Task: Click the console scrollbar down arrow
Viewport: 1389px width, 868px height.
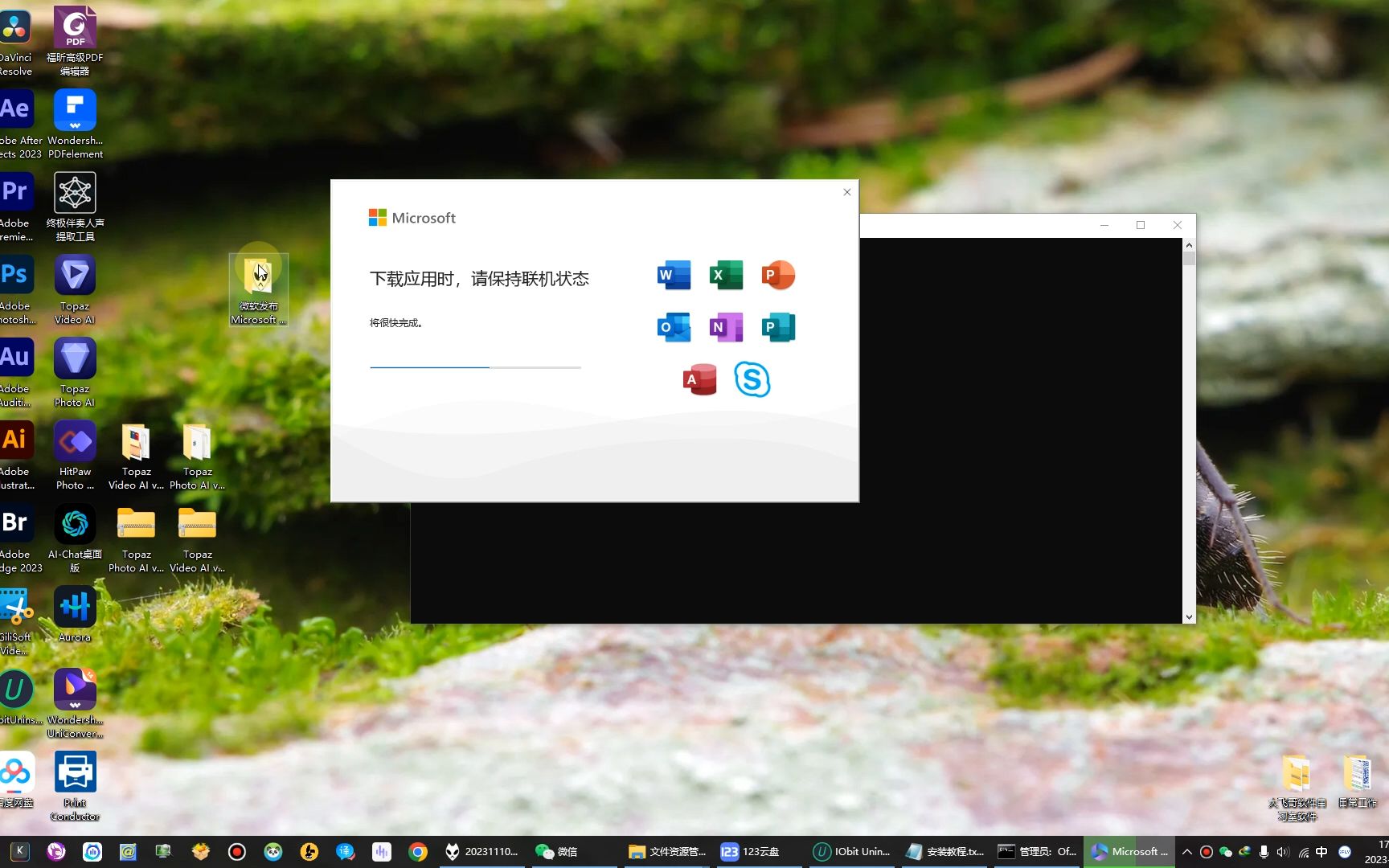Action: click(1189, 617)
